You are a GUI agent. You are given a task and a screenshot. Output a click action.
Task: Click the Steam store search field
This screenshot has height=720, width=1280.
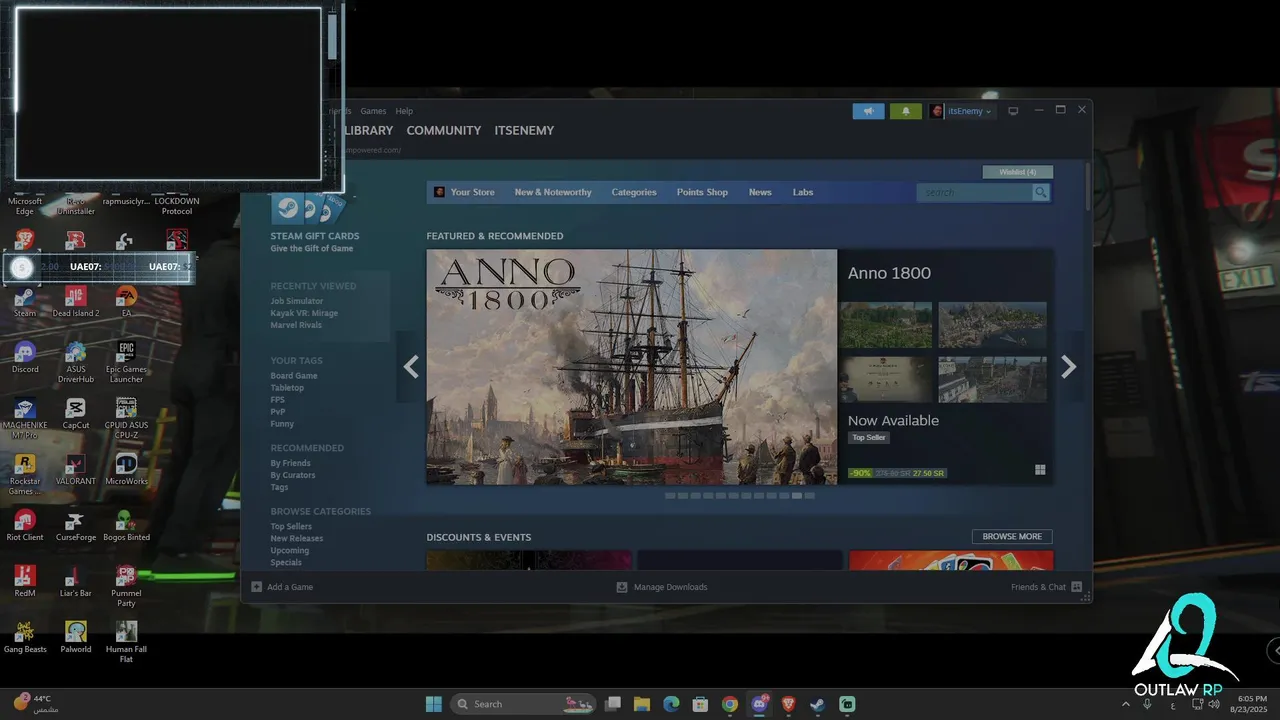(x=974, y=192)
